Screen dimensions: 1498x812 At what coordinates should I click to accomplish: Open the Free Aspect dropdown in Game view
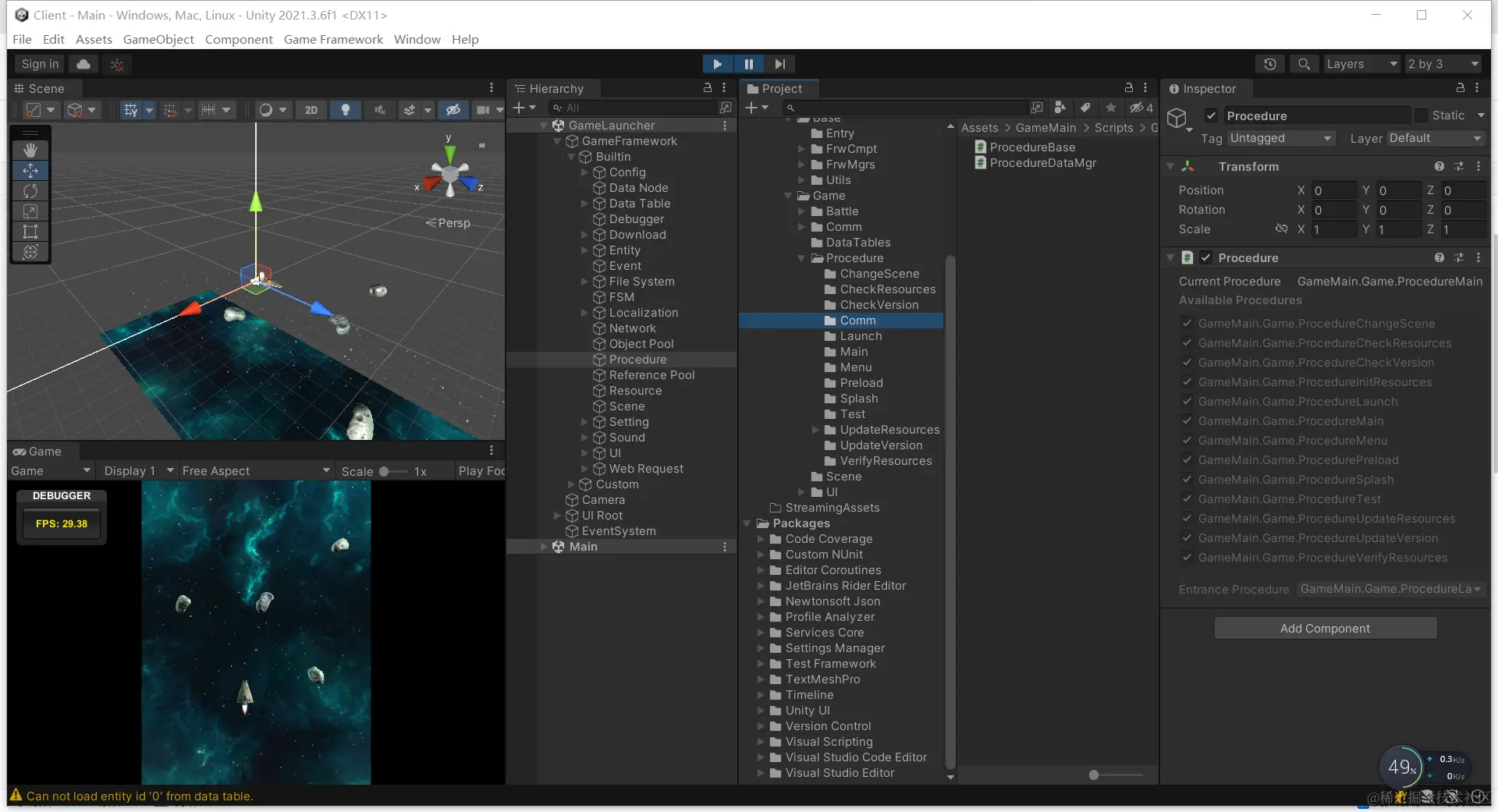[x=256, y=471]
